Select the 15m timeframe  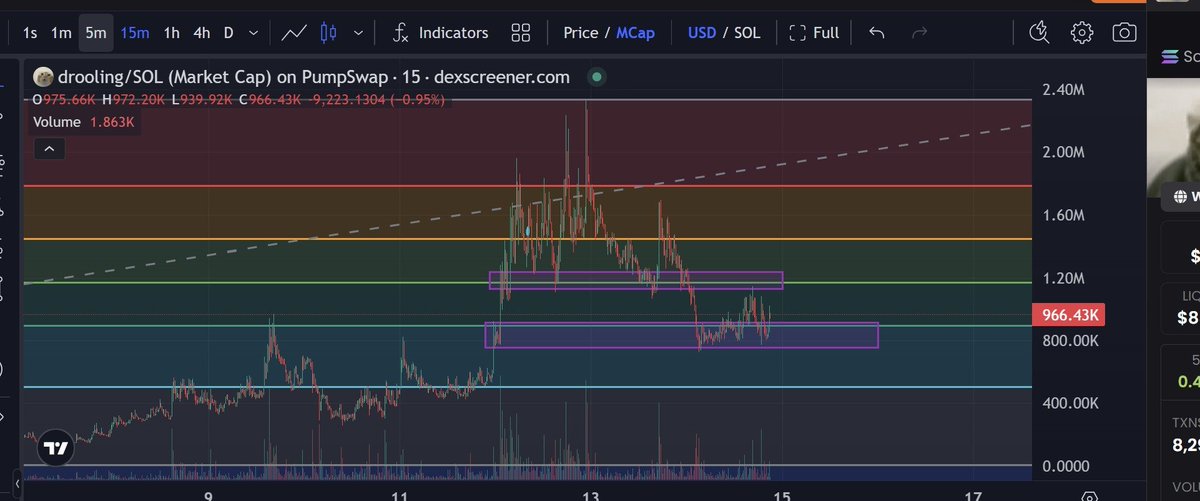click(x=135, y=33)
